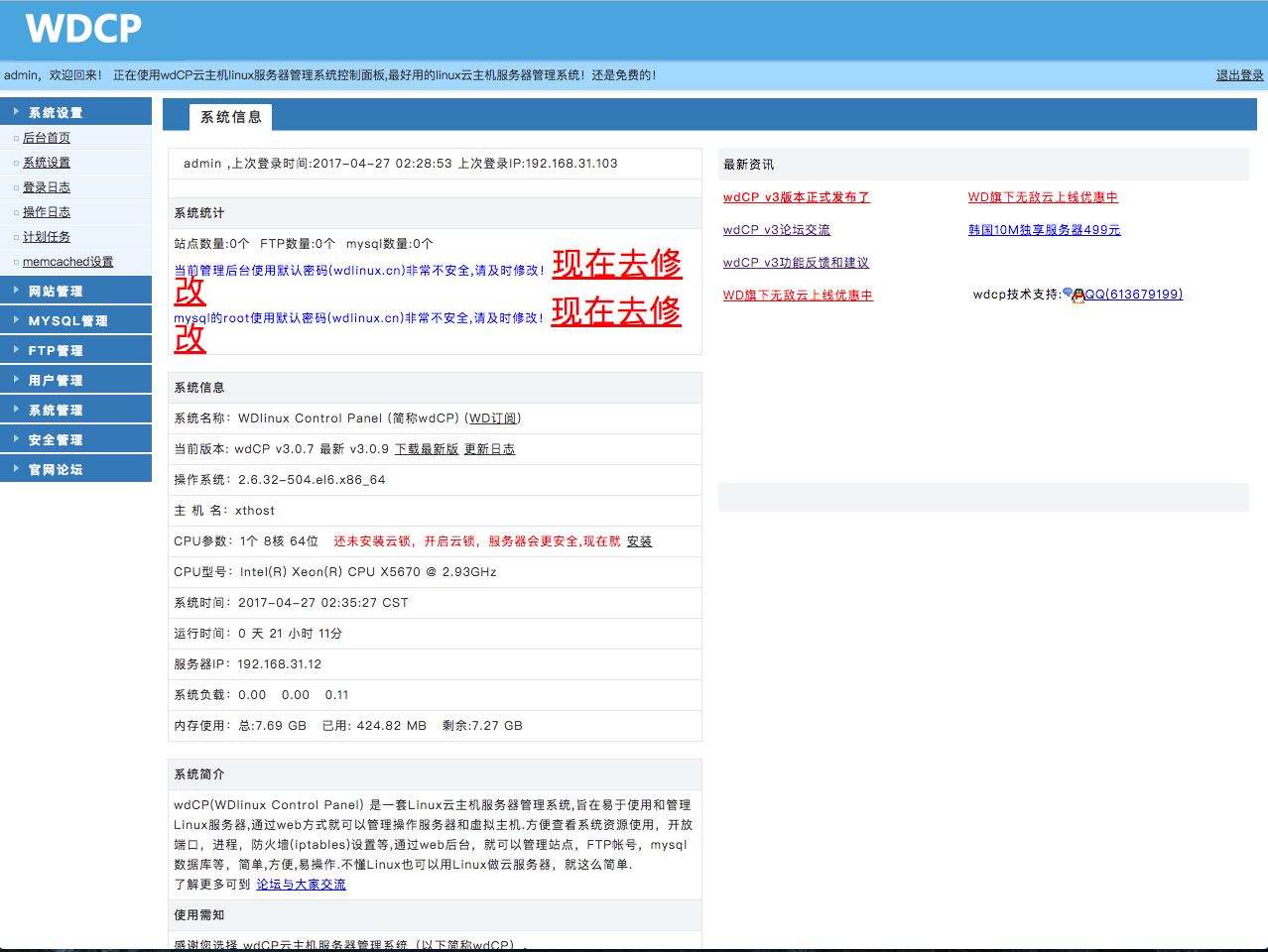Expand the 用户管理 sidebar section

click(x=75, y=380)
